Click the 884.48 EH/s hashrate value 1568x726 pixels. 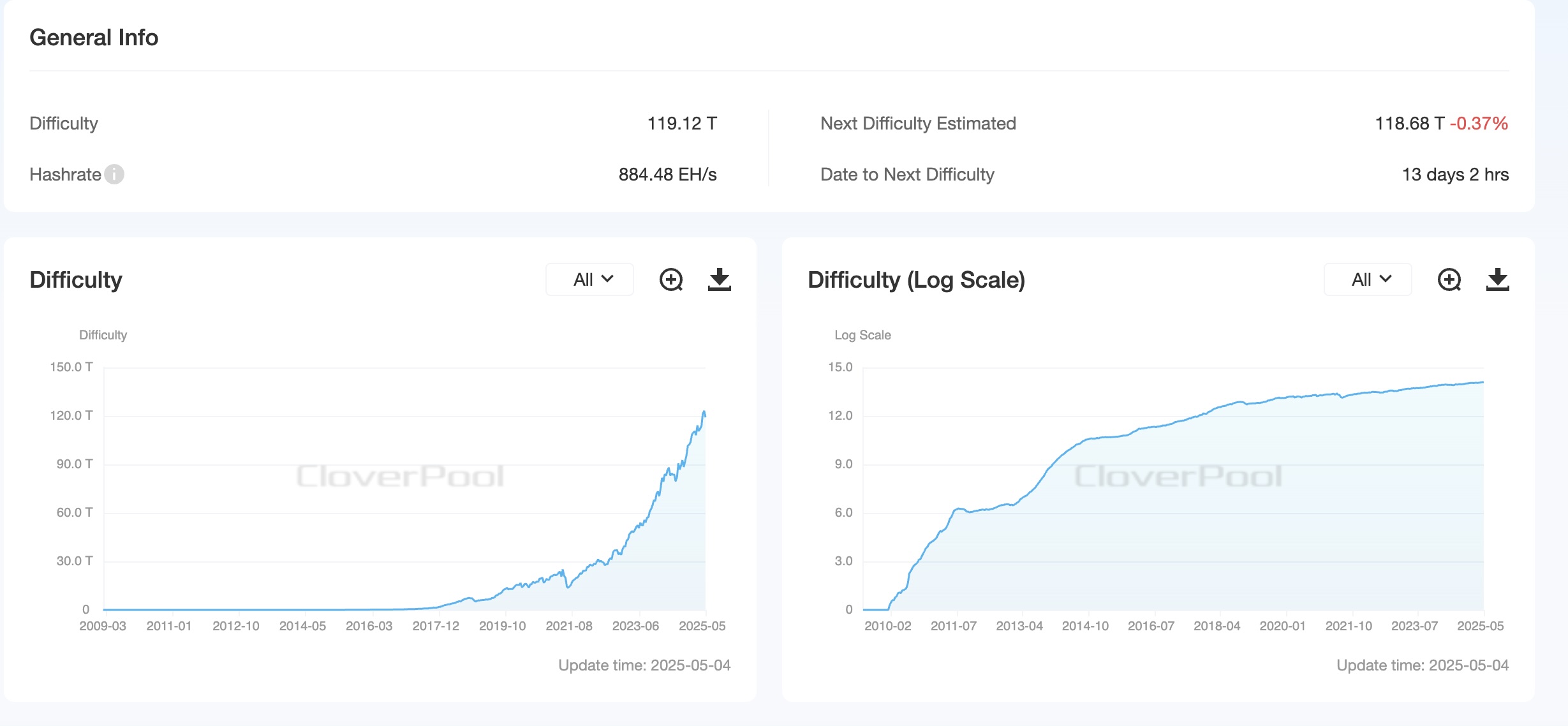point(667,174)
